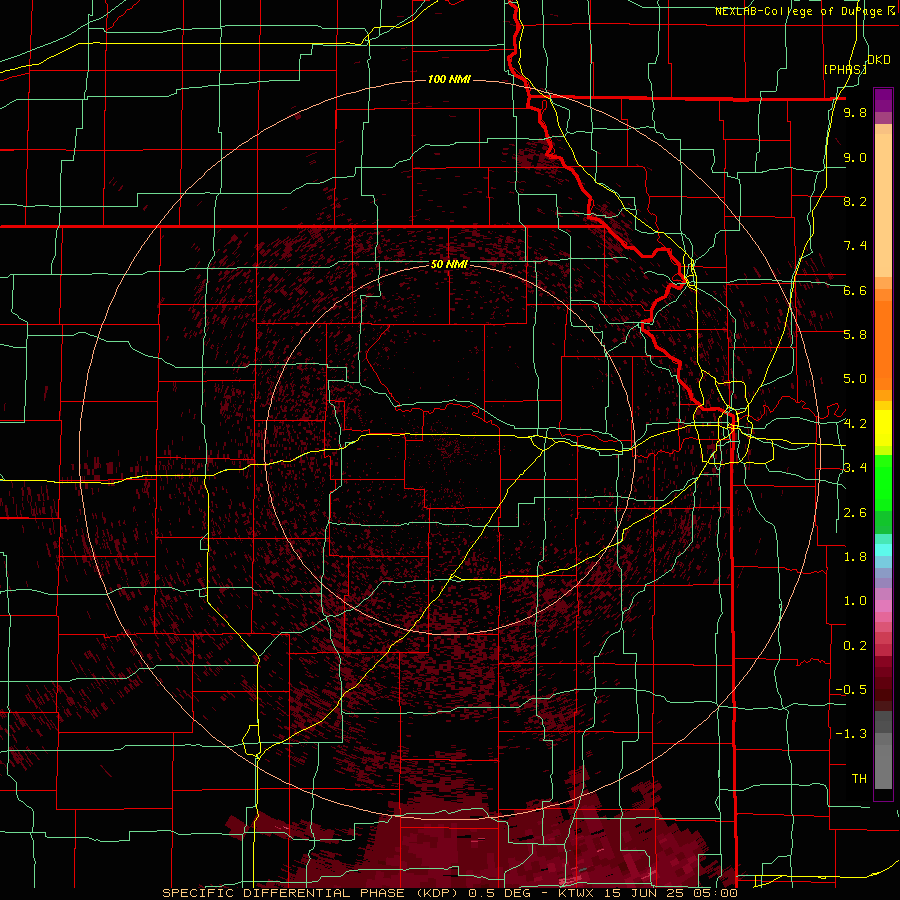The height and width of the screenshot is (900, 900).
Task: Pick the bright green segment of the color bar
Action: [883, 484]
